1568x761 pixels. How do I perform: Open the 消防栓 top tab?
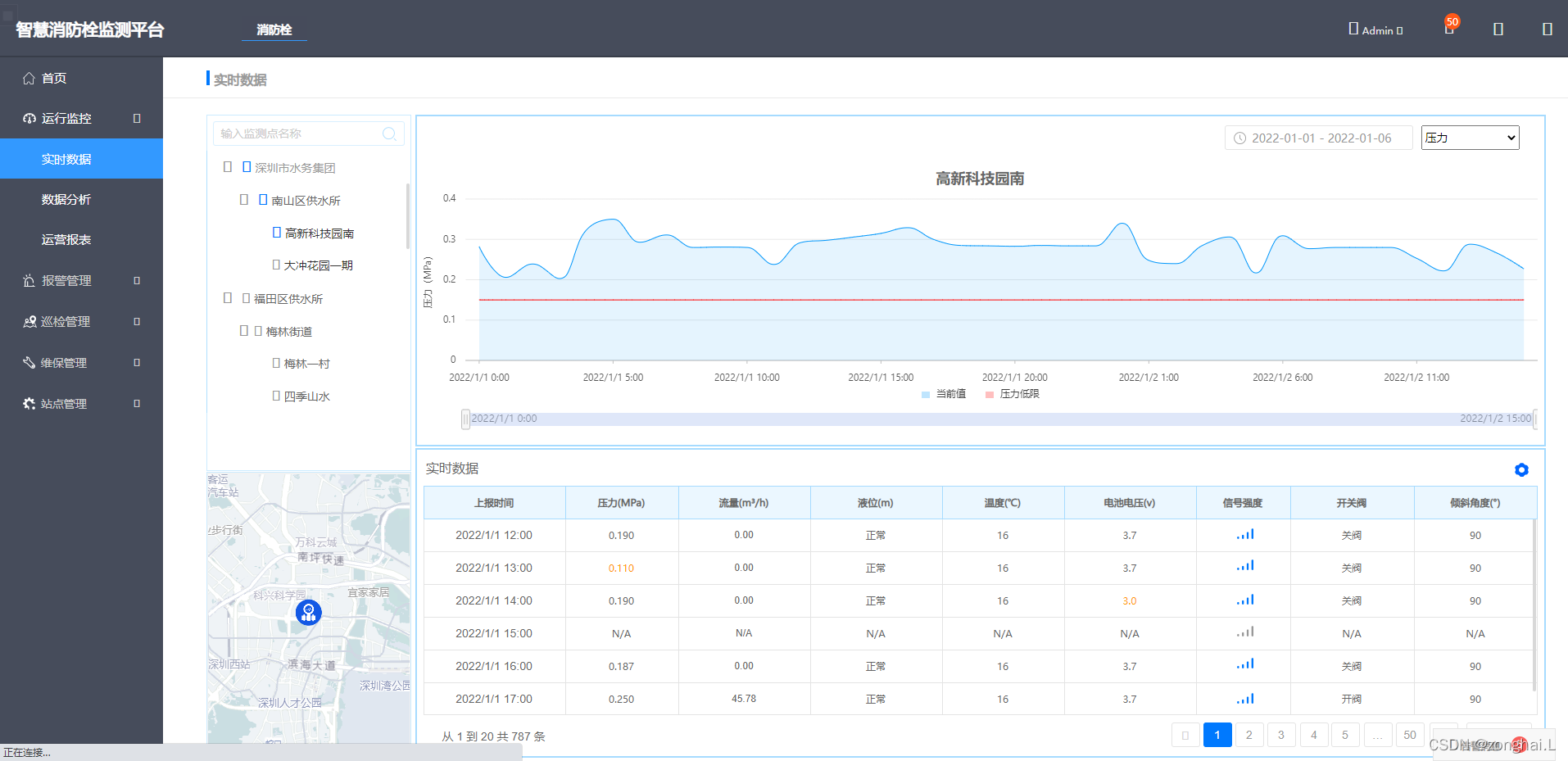pos(274,29)
